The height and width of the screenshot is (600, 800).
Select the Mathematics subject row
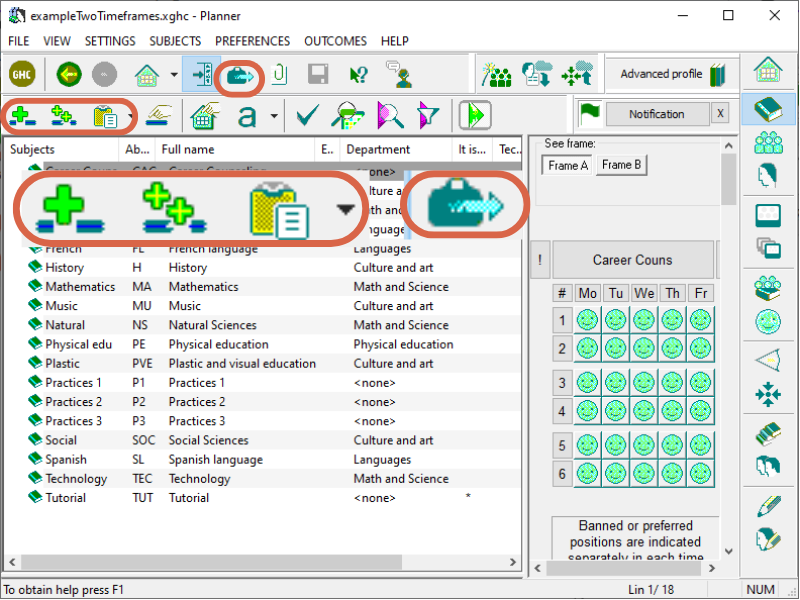(x=262, y=287)
